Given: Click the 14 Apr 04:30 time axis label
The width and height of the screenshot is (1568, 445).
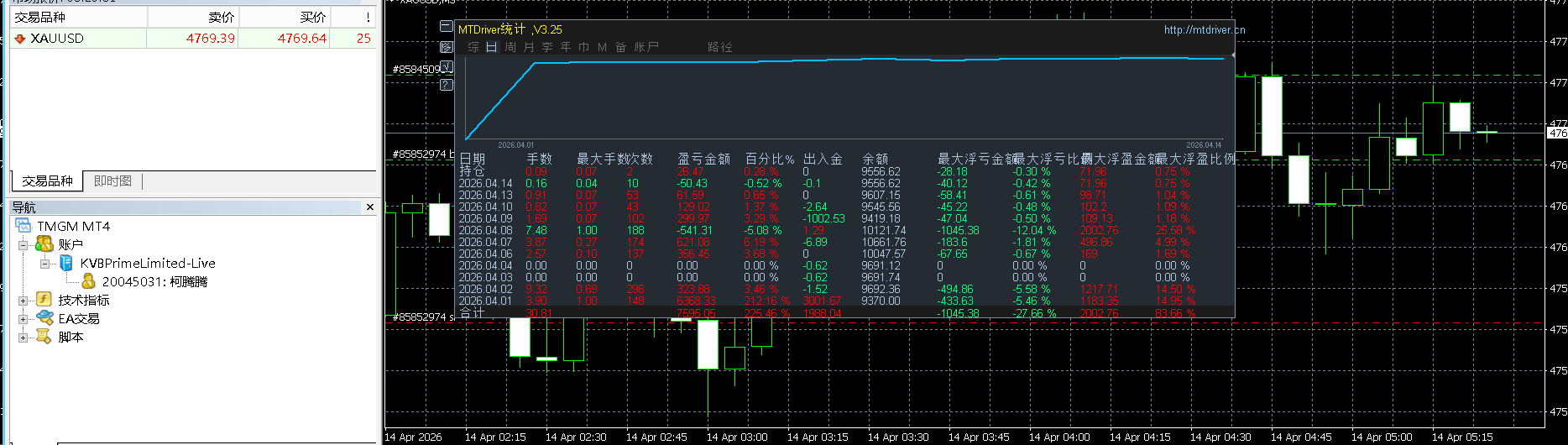Looking at the screenshot, I should click(1220, 437).
